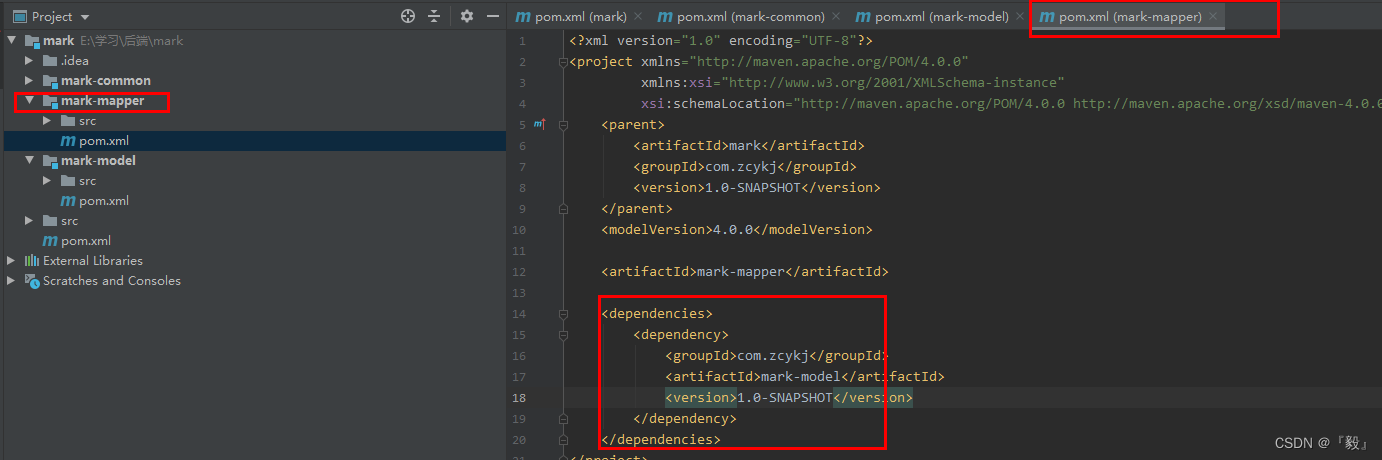Fold the dependency block marker at line 15
This screenshot has width=1382, height=460.
(x=564, y=334)
